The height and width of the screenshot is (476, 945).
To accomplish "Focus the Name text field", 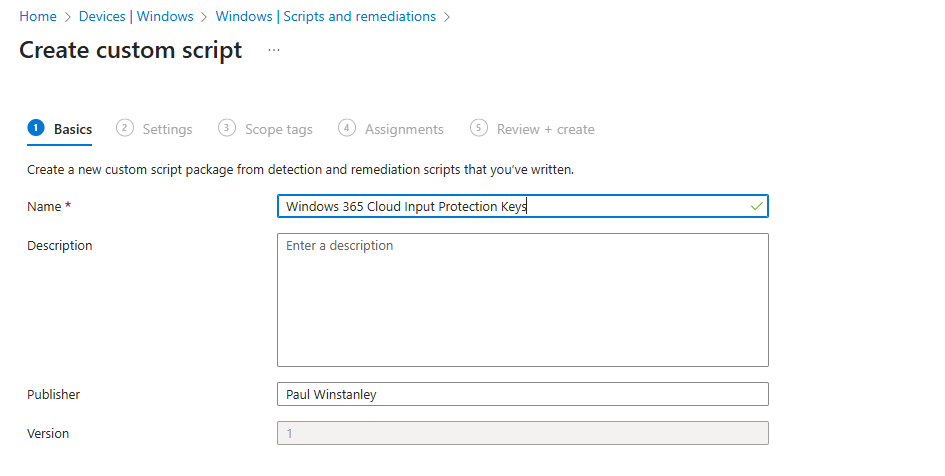I will [x=510, y=206].
